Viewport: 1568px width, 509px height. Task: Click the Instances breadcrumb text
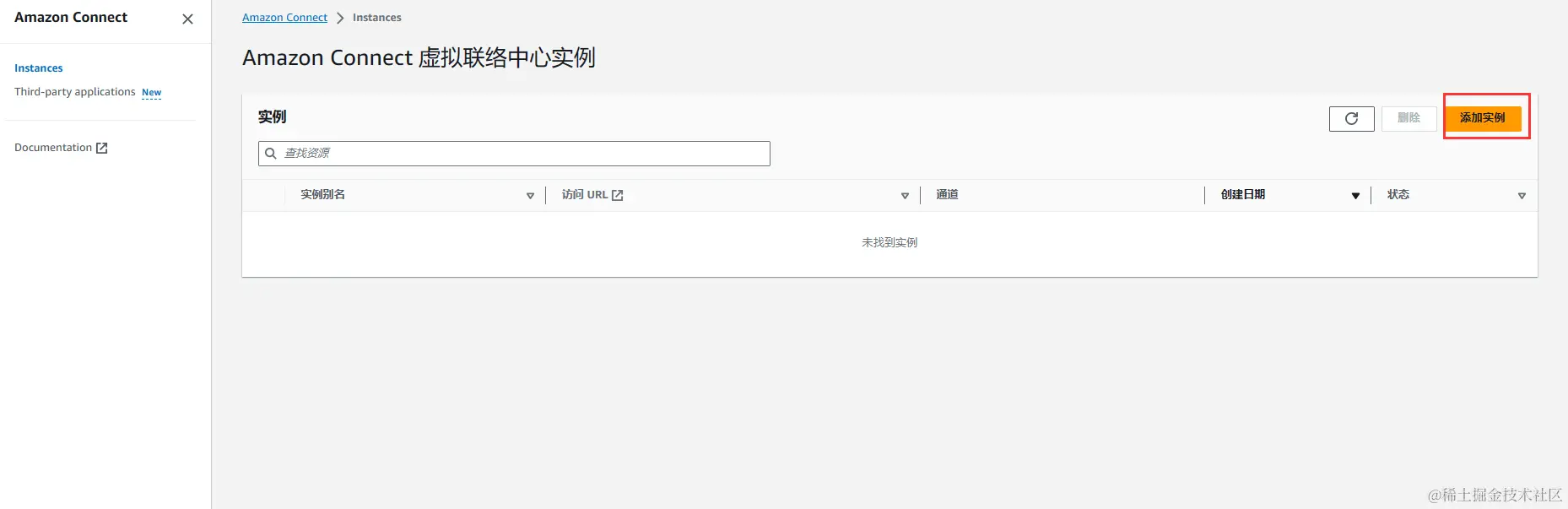(377, 18)
